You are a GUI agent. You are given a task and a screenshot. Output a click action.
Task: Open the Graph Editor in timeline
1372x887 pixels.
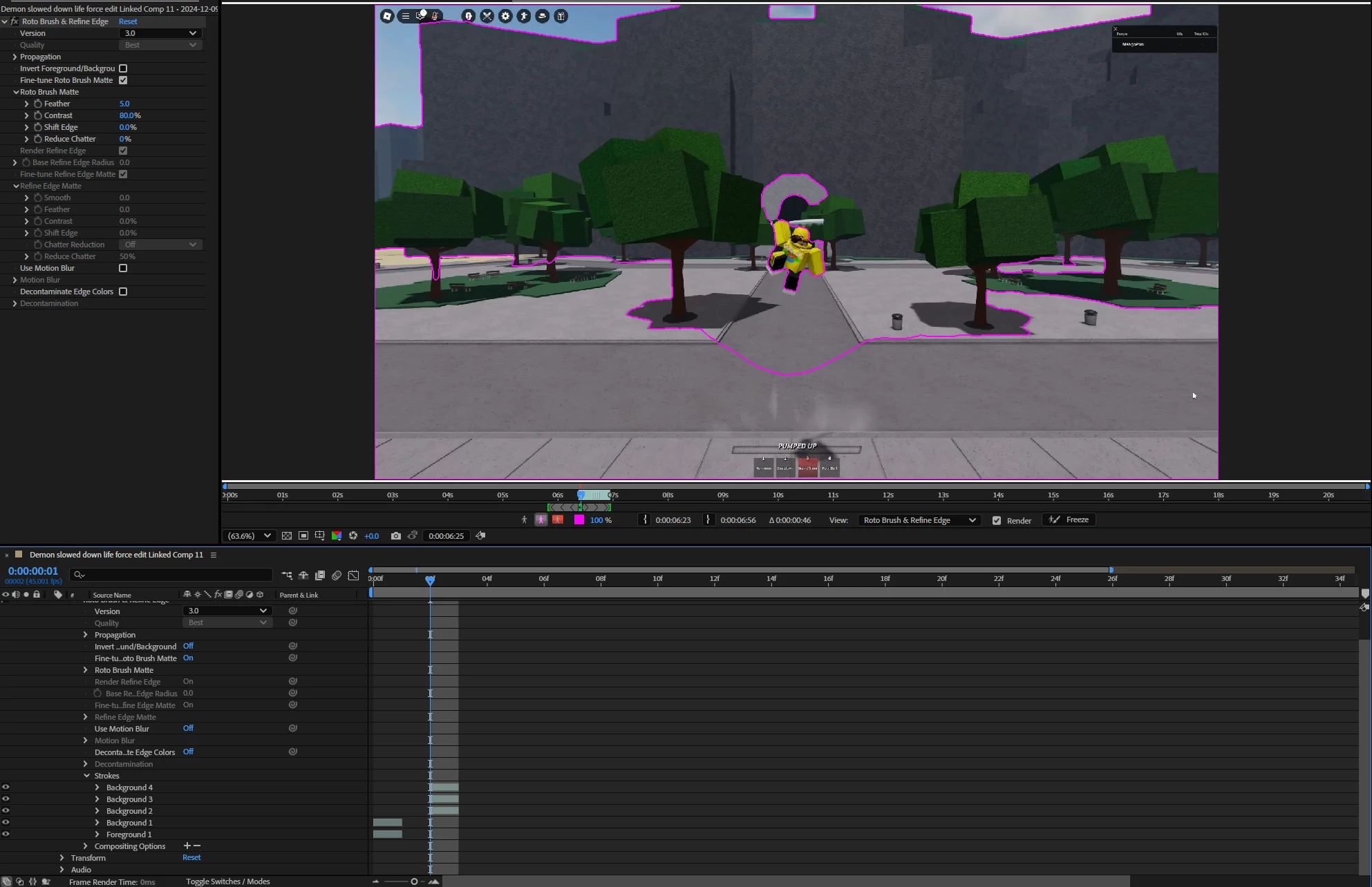pos(353,575)
